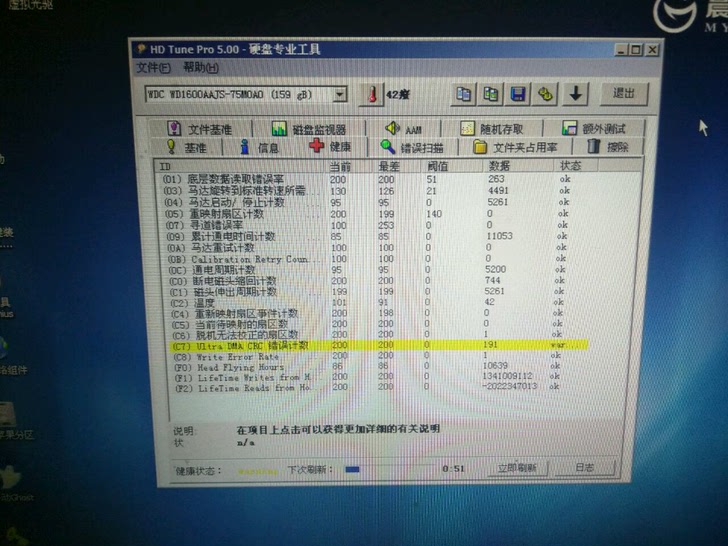Switch to the AAM tab
Screen dimensions: 728x546
pos(403,129)
